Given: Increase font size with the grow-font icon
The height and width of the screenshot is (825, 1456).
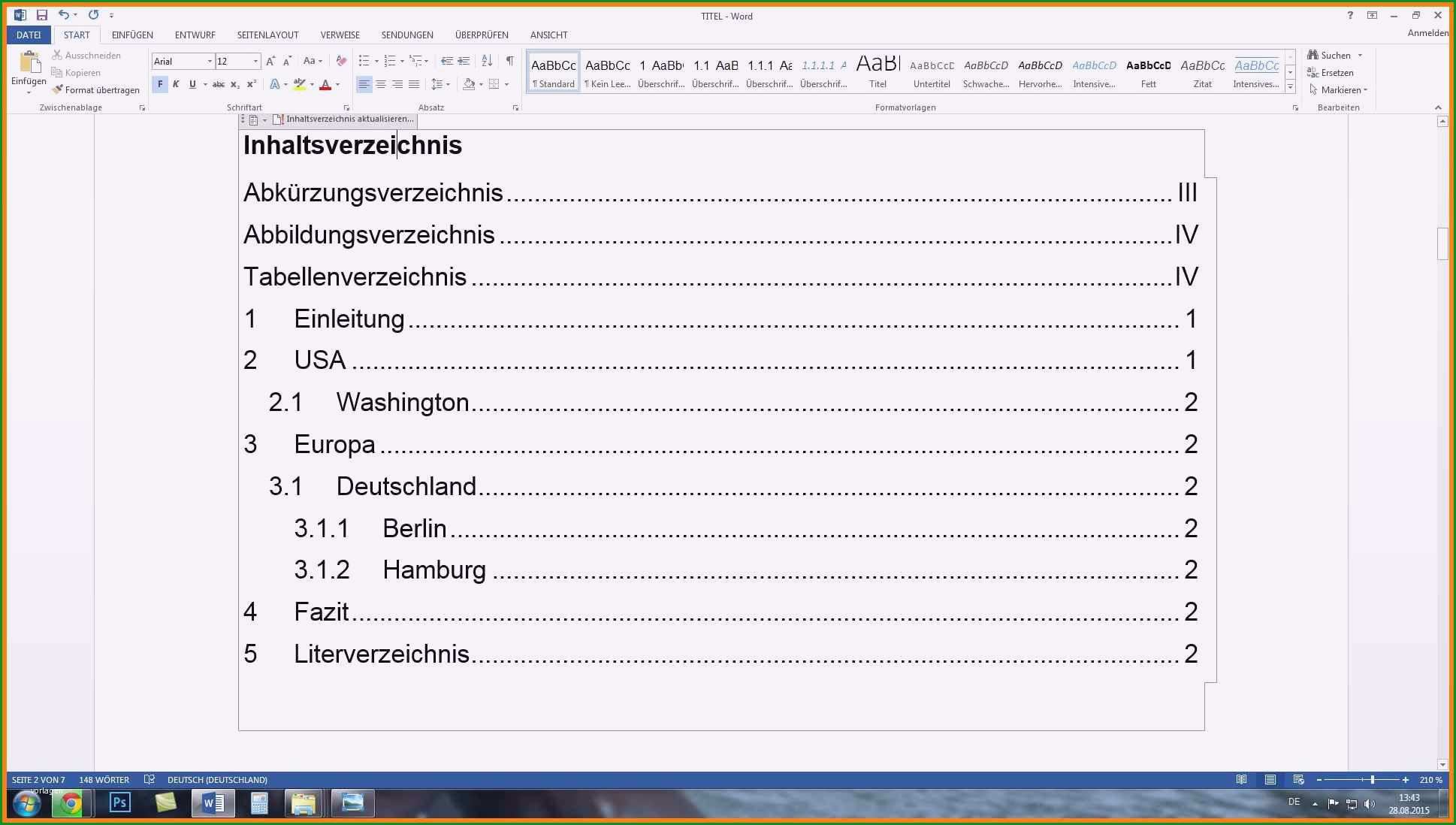Looking at the screenshot, I should tap(270, 61).
